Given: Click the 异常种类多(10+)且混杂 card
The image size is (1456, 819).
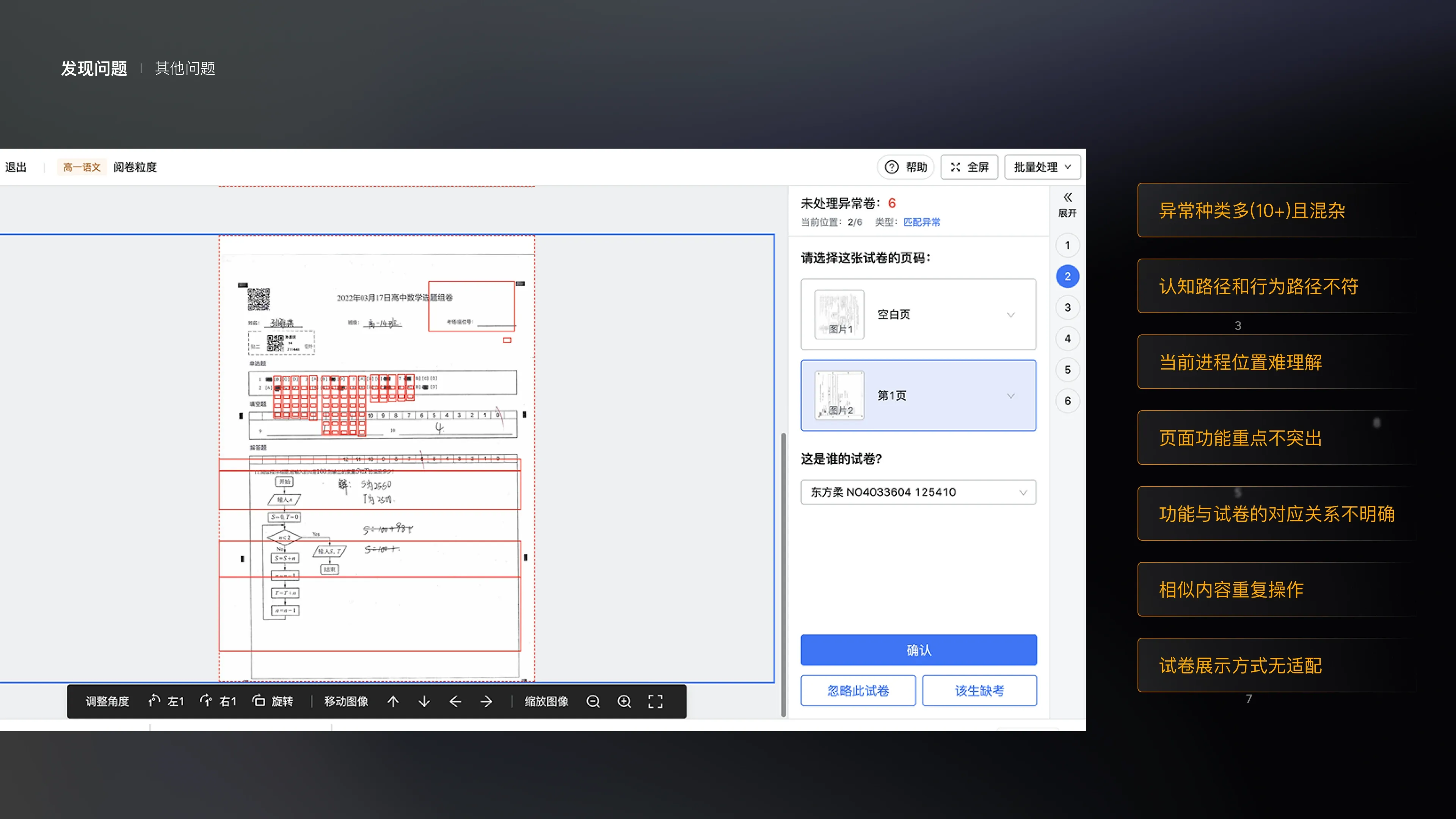Looking at the screenshot, I should (1277, 210).
